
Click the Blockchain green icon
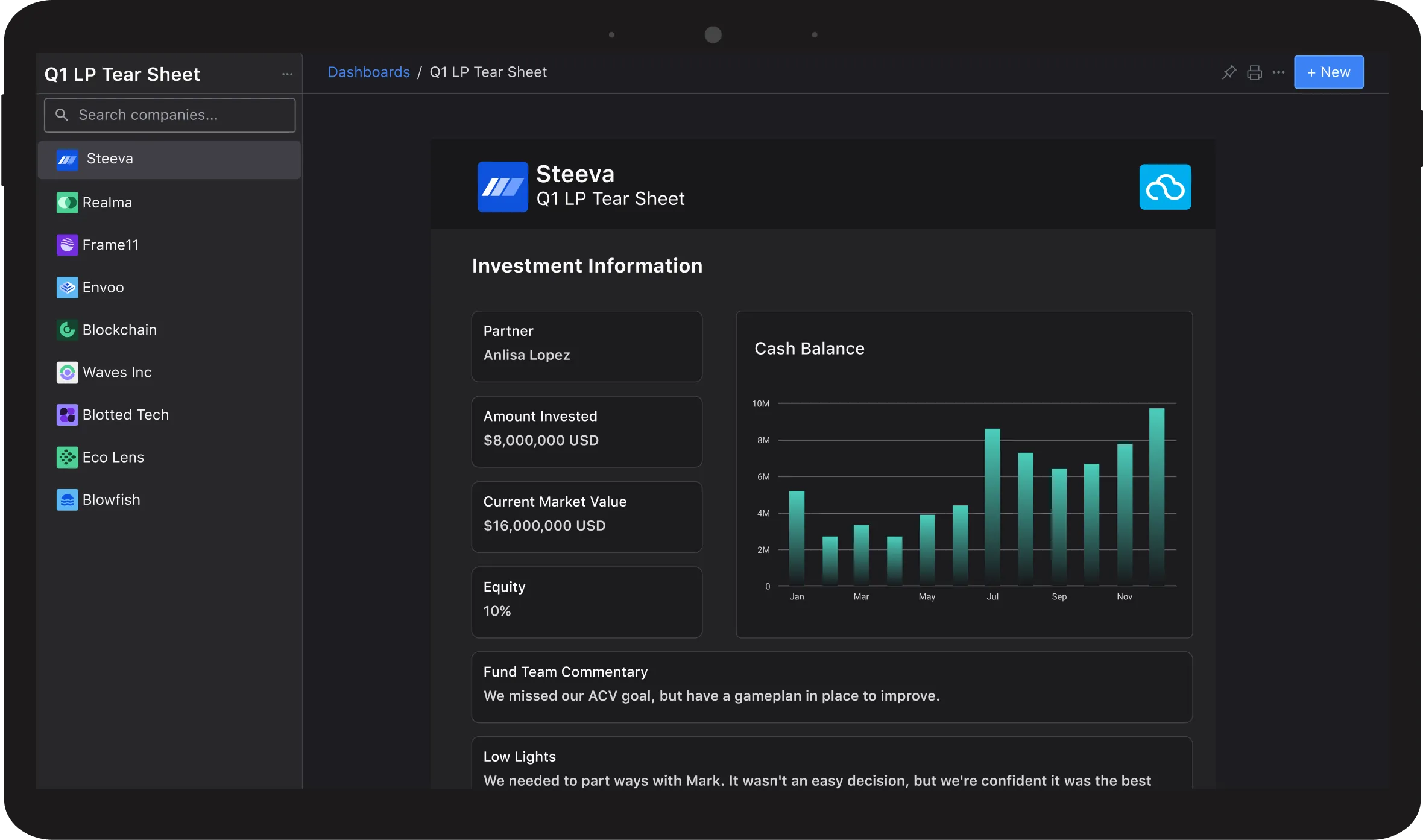pos(67,330)
